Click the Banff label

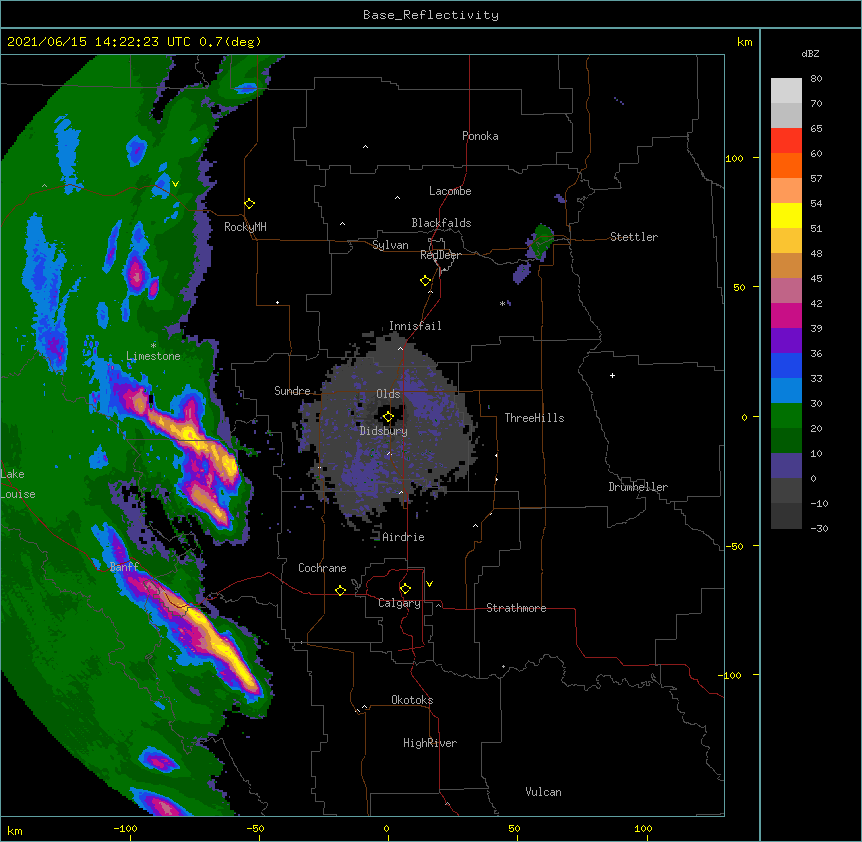(x=124, y=567)
